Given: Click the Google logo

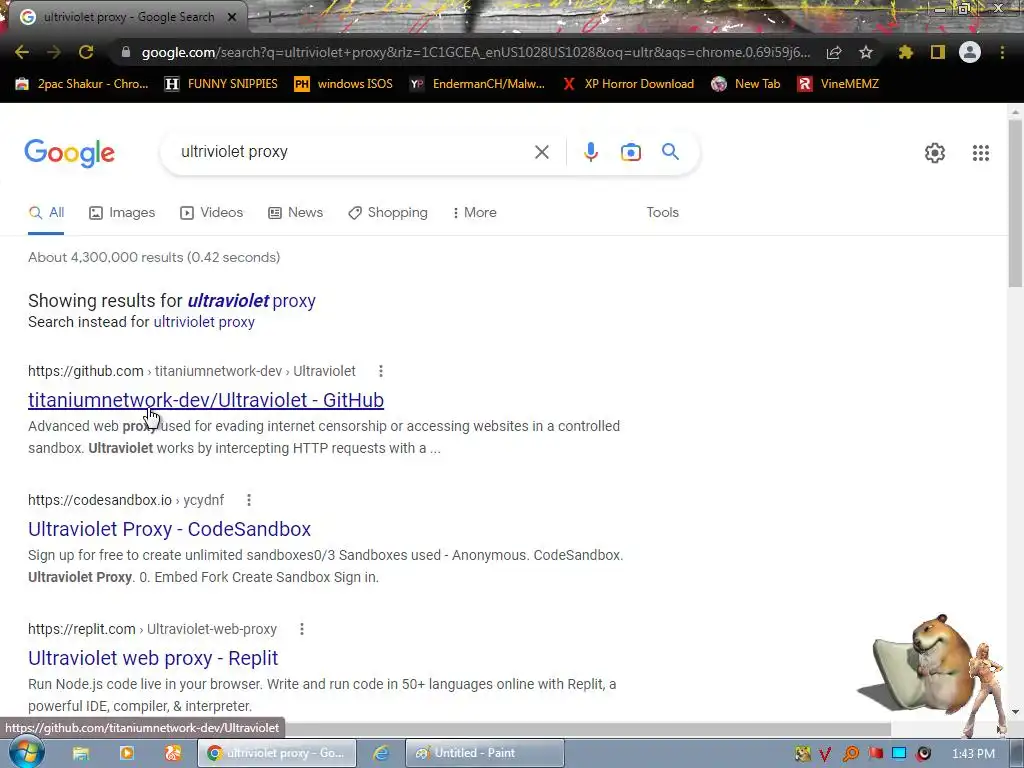Looking at the screenshot, I should (x=69, y=153).
